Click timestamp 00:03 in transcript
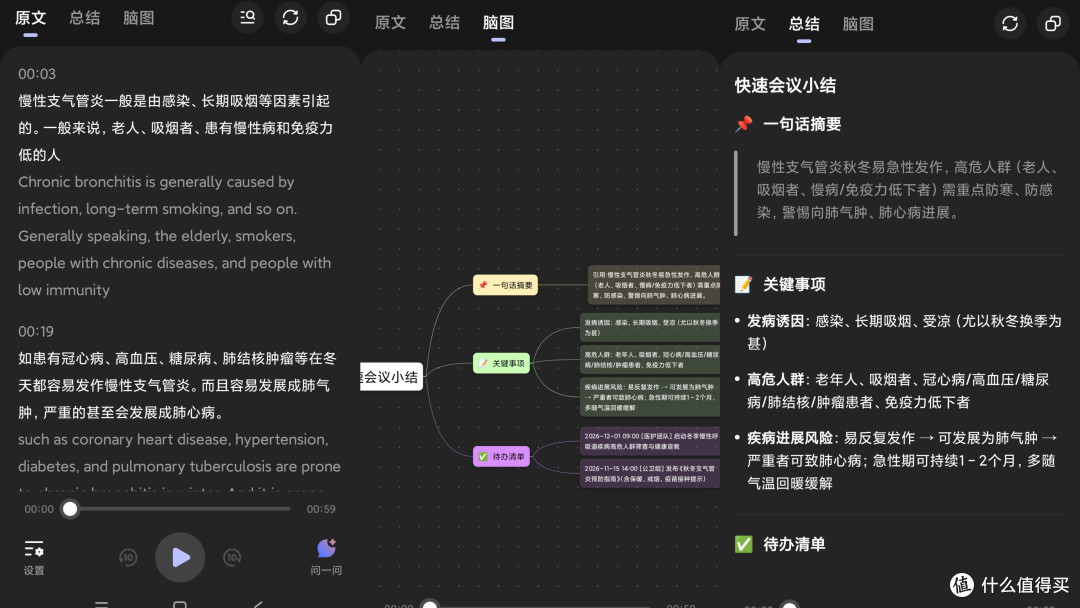The width and height of the screenshot is (1080, 608). tap(37, 74)
